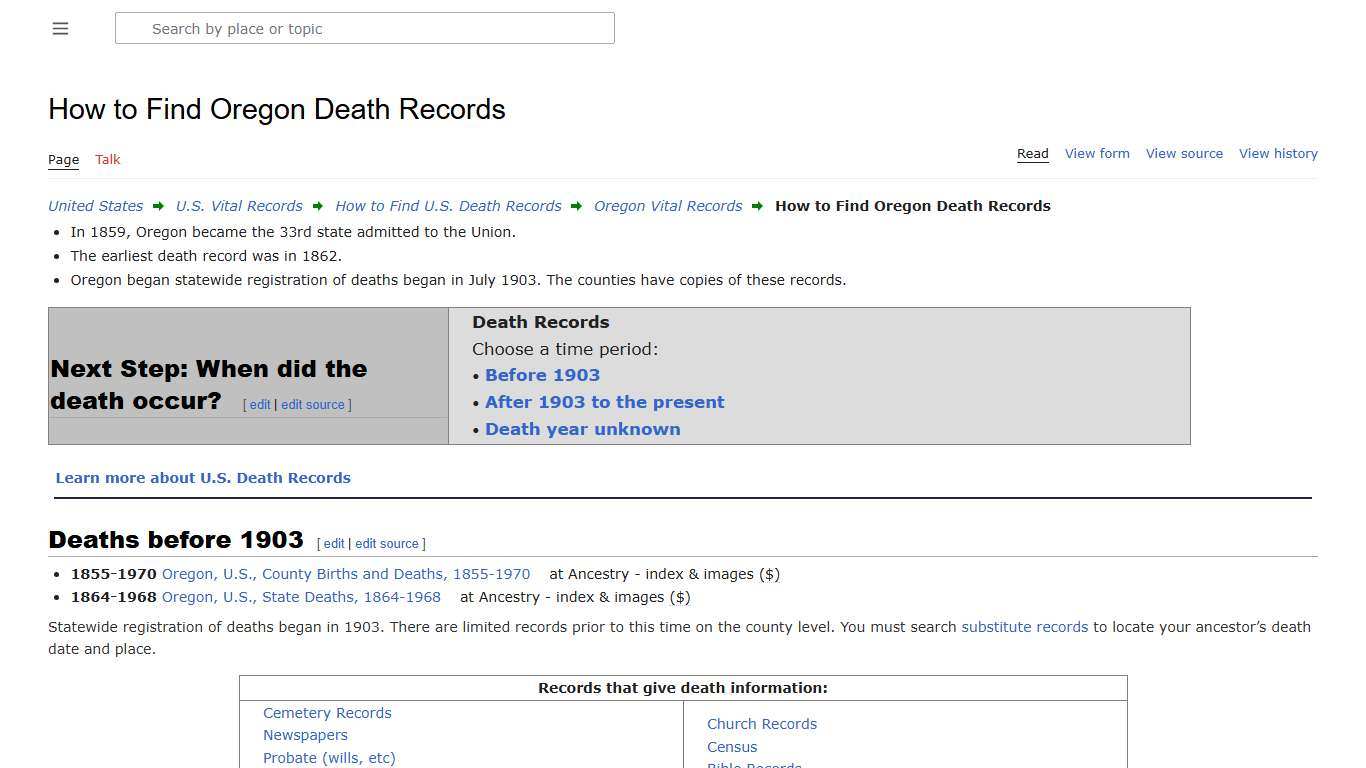This screenshot has width=1366, height=768.
Task: Open the U.S. Vital Records page
Action: pos(239,206)
